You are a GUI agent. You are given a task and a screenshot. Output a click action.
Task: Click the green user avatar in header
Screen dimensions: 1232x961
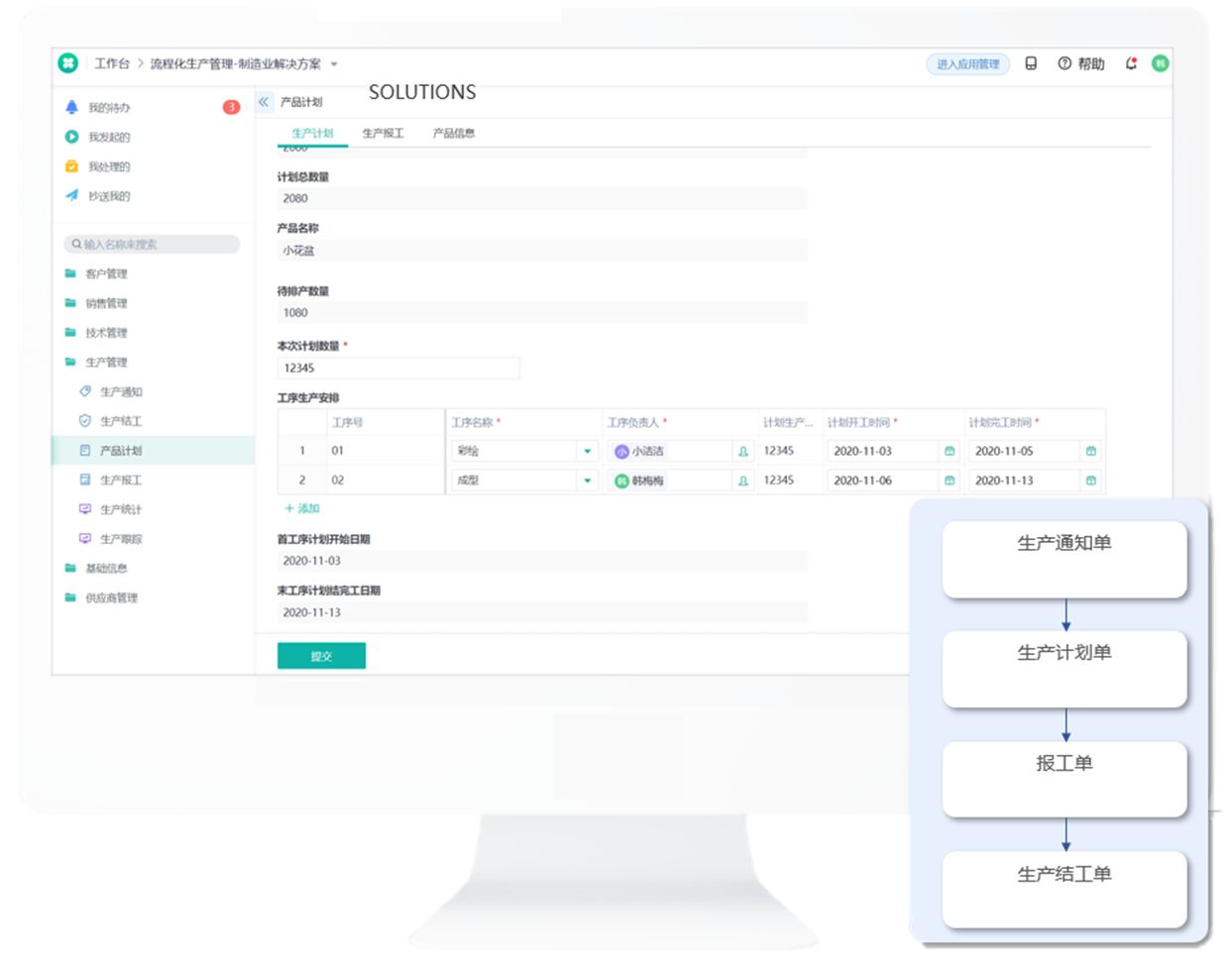(x=1160, y=63)
